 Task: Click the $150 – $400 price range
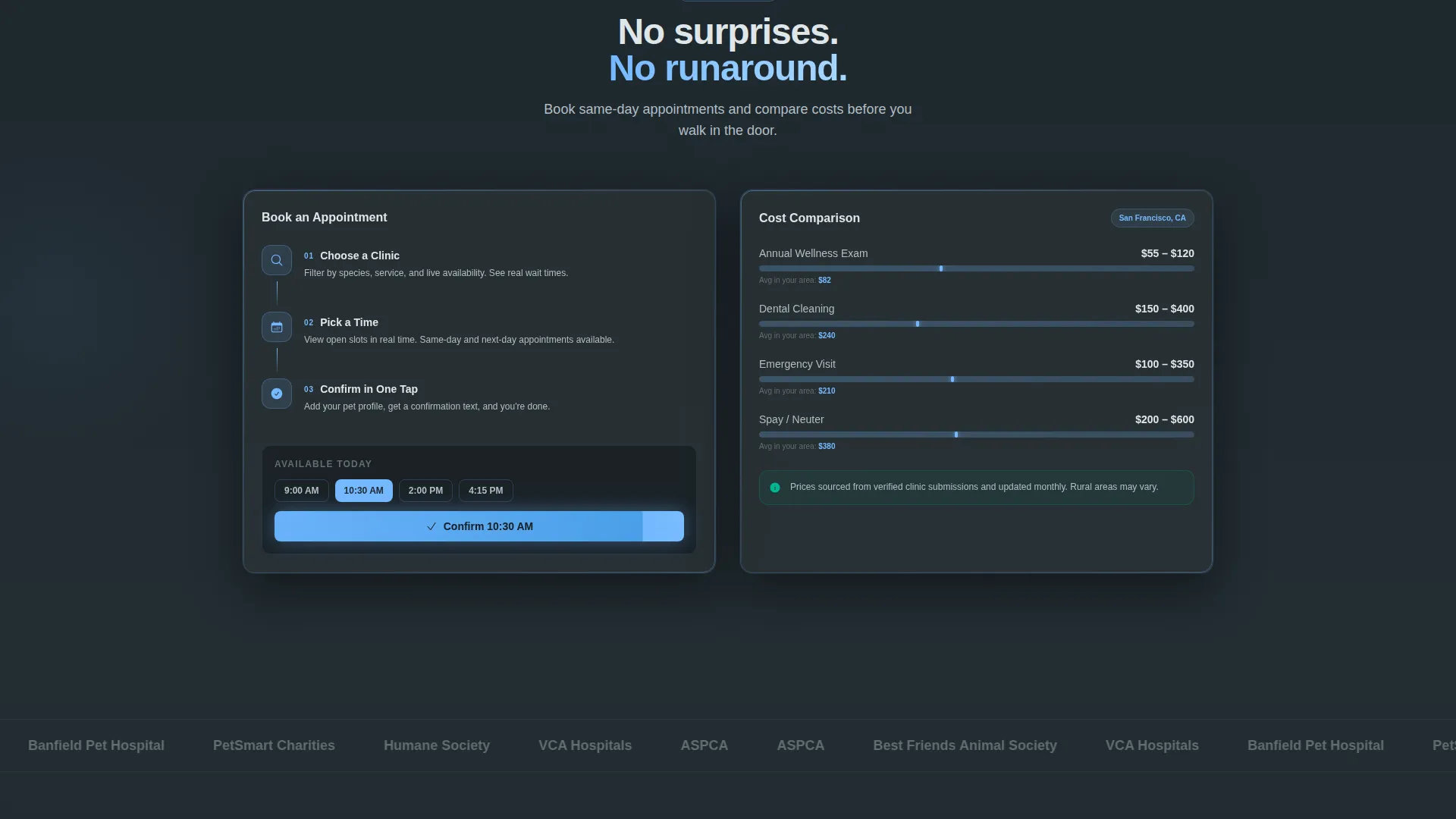(1164, 309)
